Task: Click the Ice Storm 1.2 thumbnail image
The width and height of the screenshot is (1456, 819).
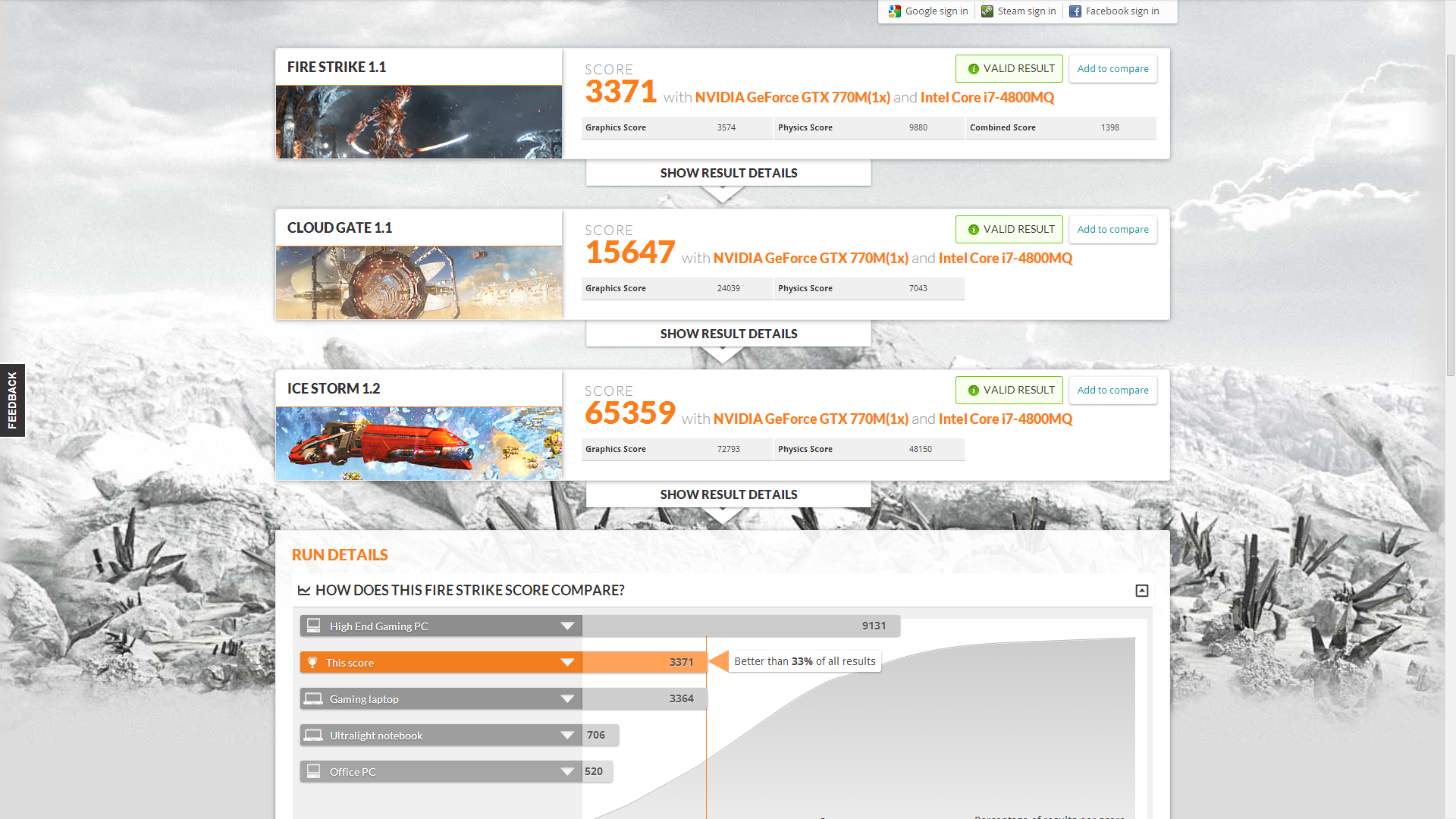Action: (419, 444)
